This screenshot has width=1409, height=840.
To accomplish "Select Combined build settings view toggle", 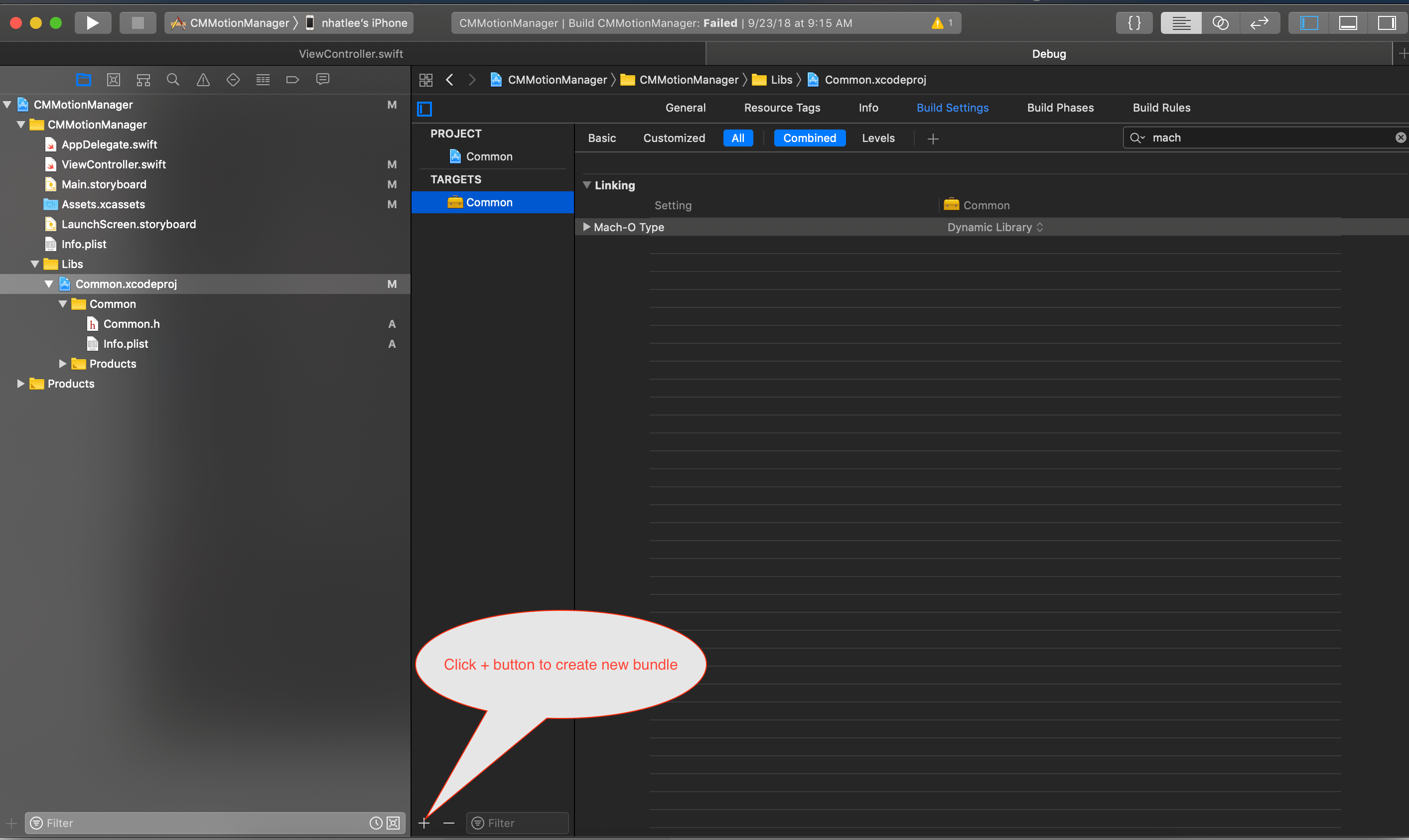I will click(x=809, y=137).
